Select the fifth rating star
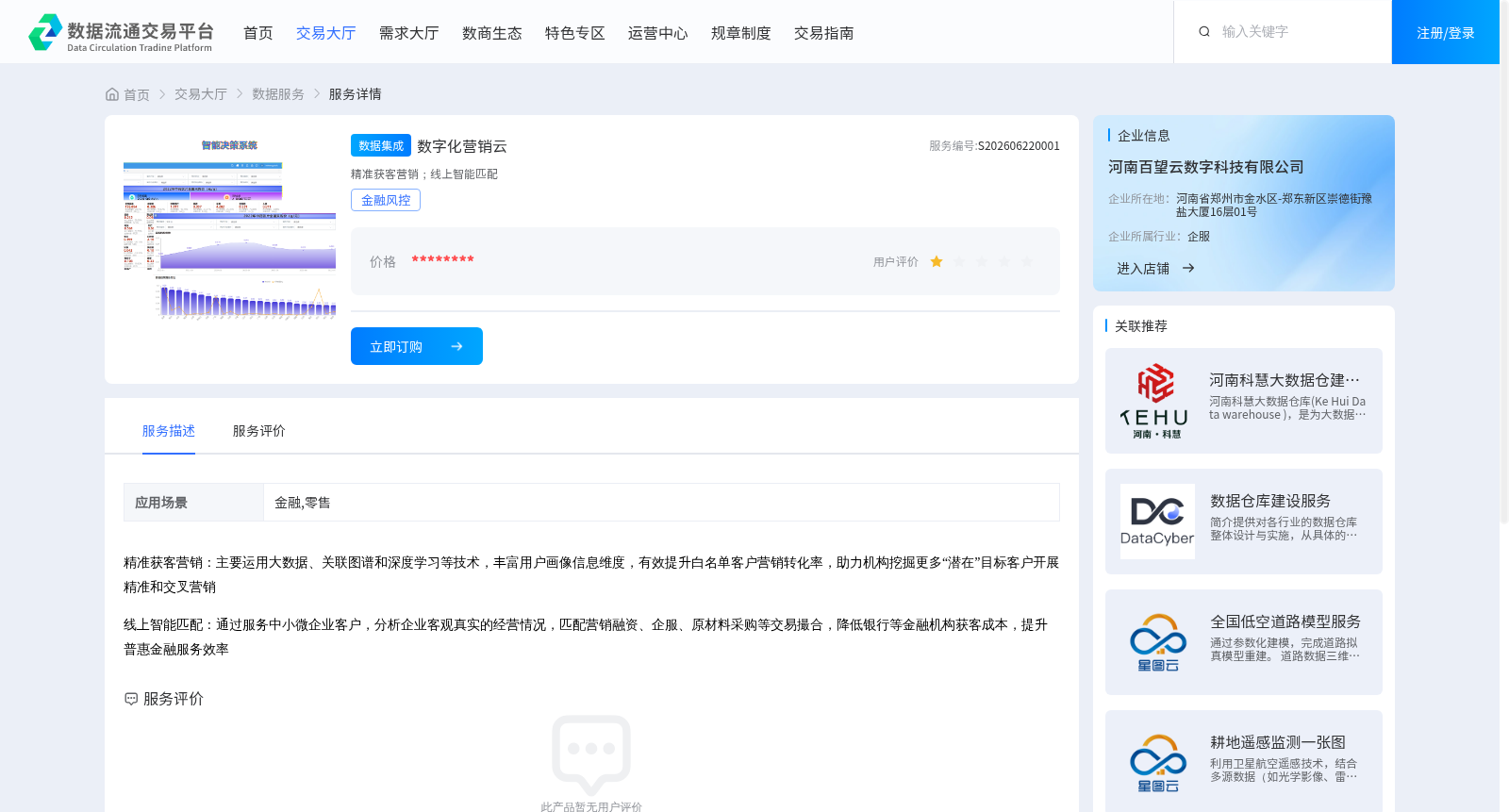Viewport: 1509px width, 812px height. [1027, 262]
